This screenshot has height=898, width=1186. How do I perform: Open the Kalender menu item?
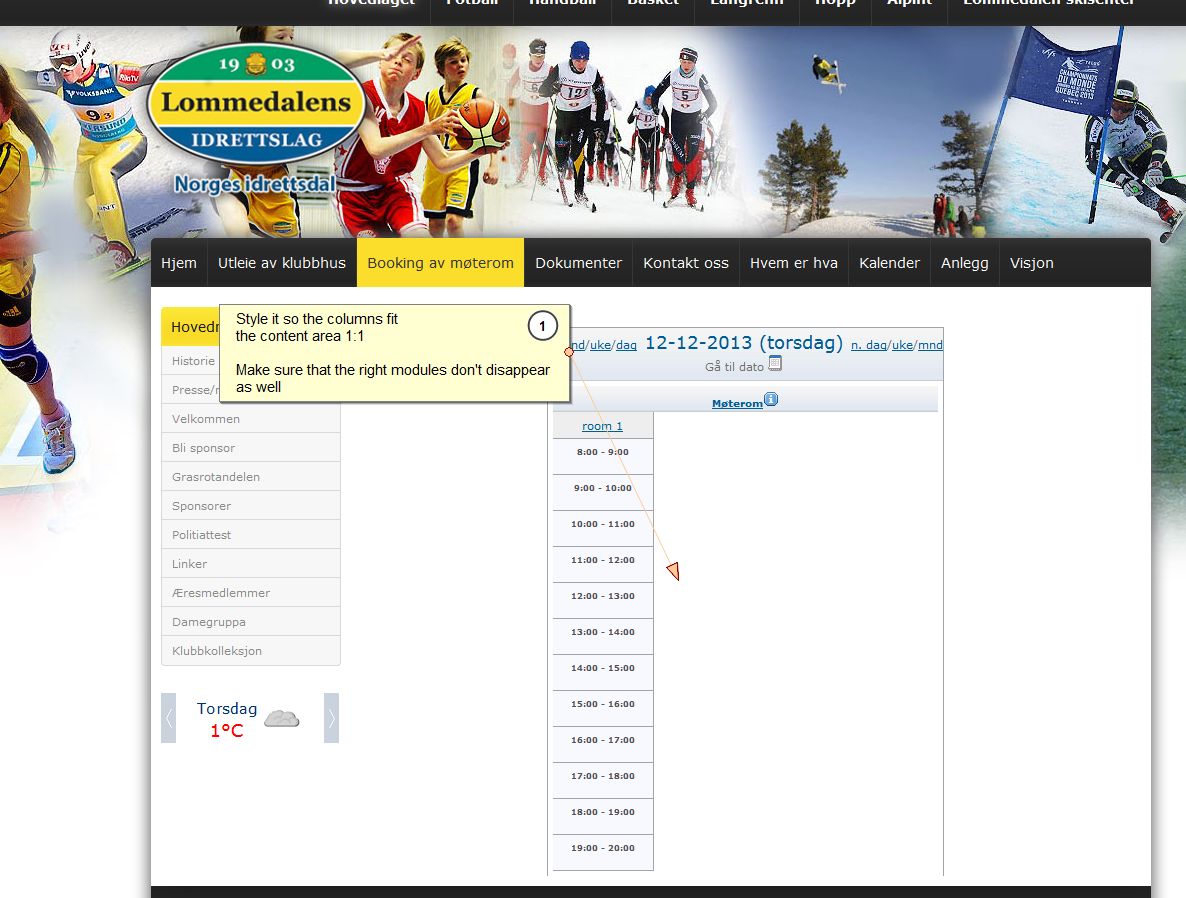(889, 263)
